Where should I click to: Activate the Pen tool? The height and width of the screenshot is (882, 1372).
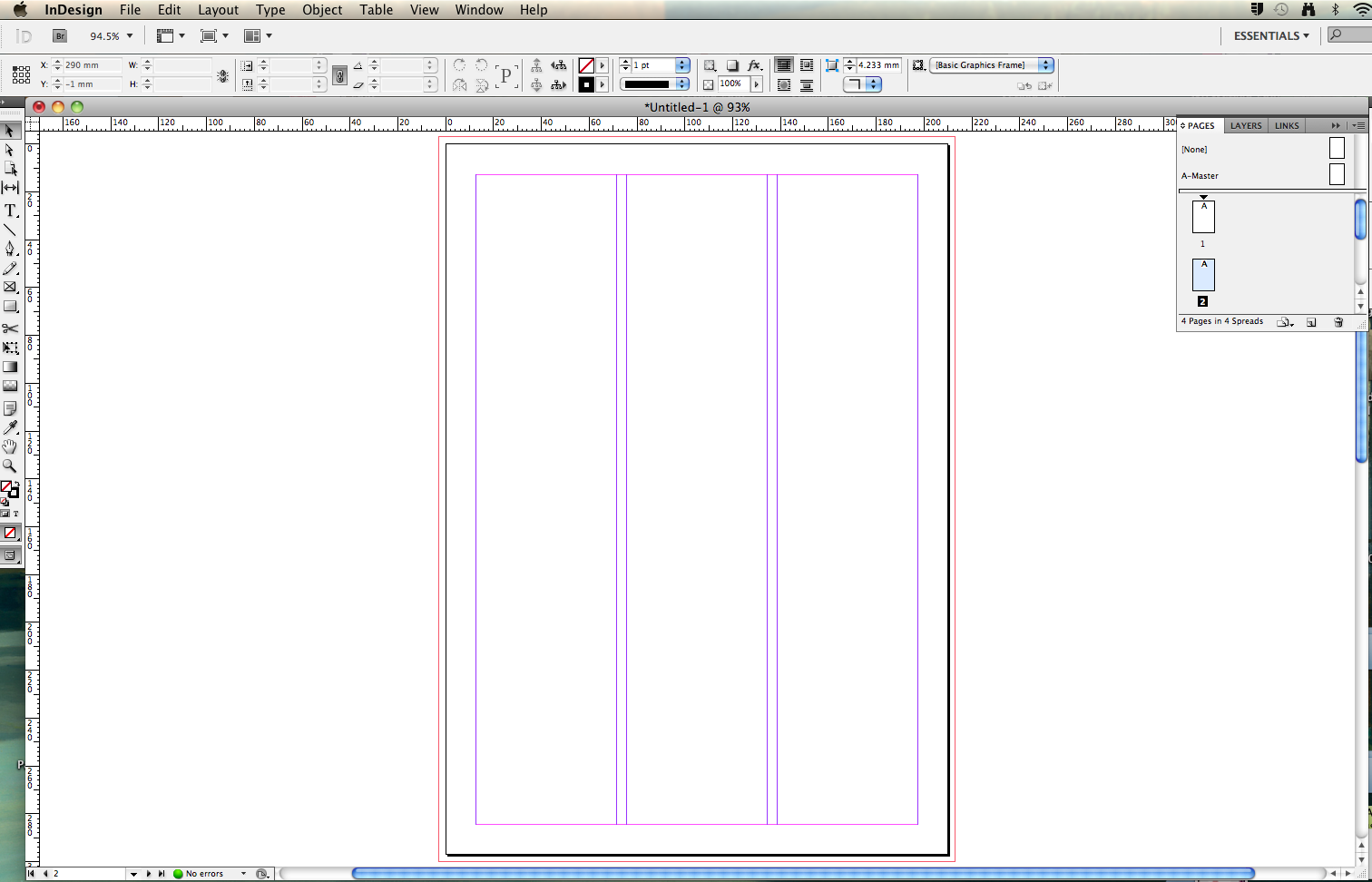(x=11, y=249)
